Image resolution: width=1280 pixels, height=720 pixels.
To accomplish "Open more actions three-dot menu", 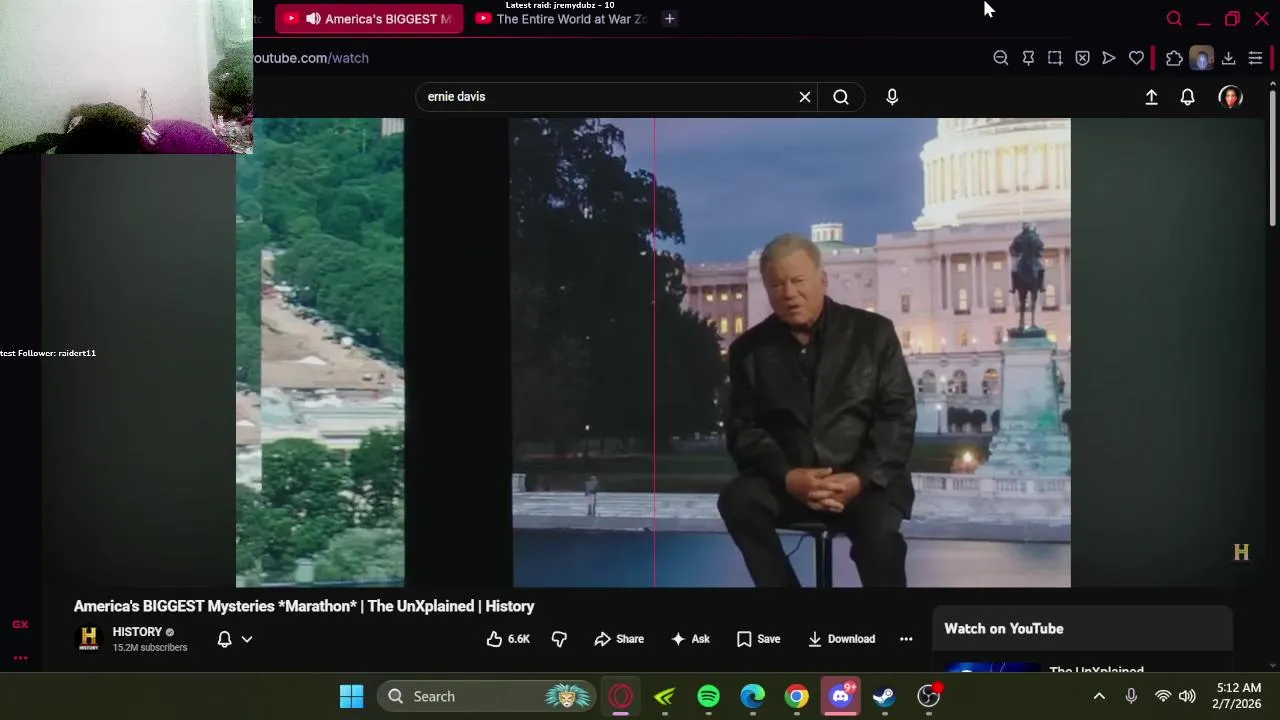I will pos(906,639).
